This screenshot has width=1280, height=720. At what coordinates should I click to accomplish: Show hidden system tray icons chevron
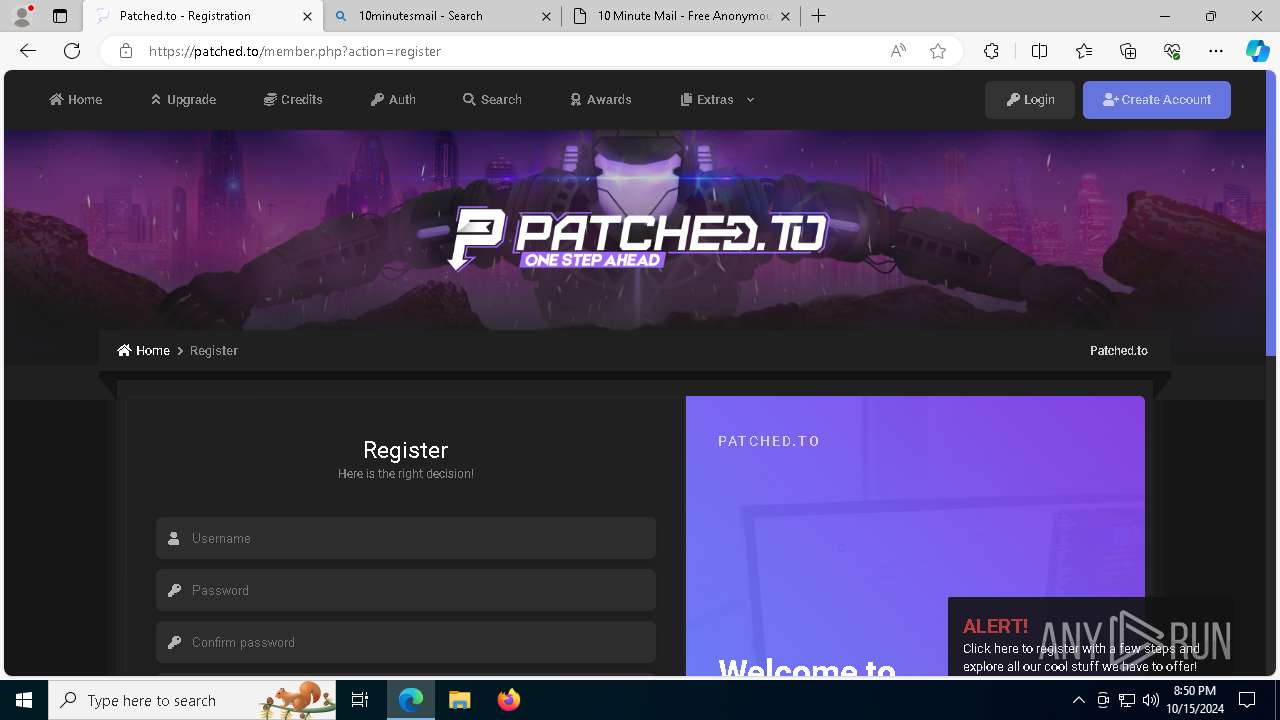(1078, 700)
